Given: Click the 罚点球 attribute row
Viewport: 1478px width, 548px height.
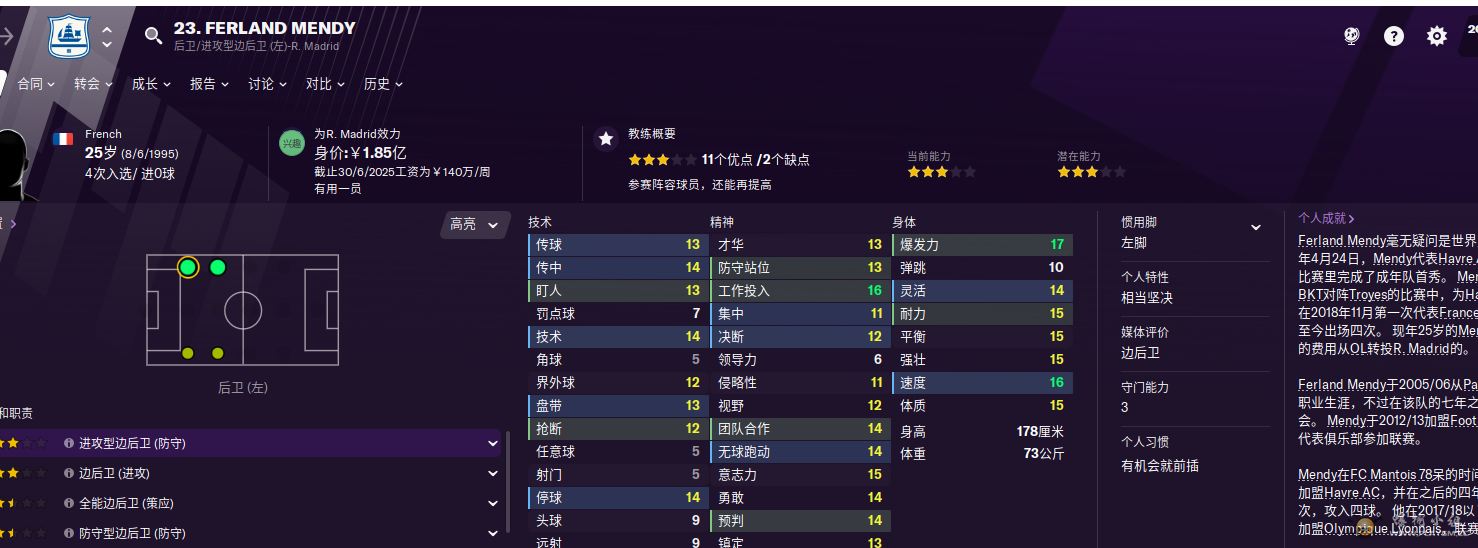Looking at the screenshot, I should [x=618, y=314].
